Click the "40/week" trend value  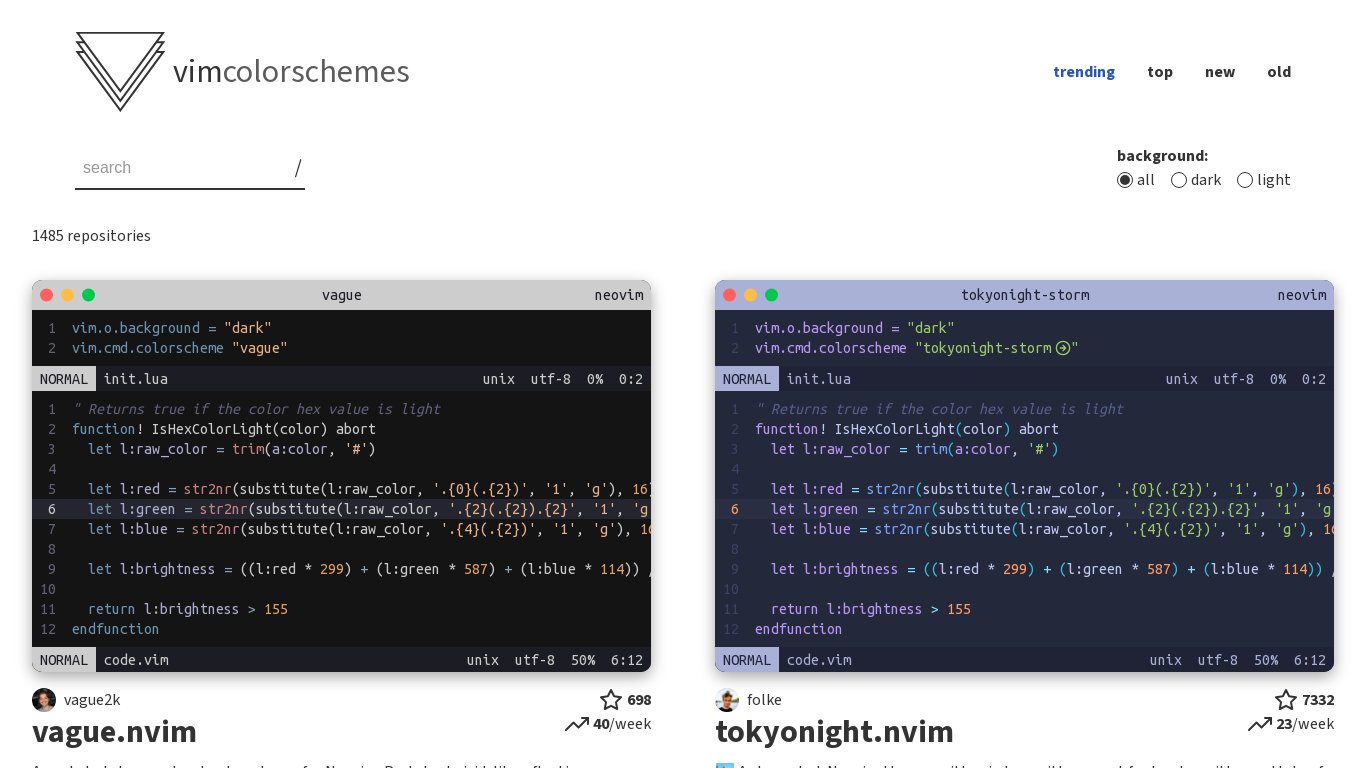(622, 724)
